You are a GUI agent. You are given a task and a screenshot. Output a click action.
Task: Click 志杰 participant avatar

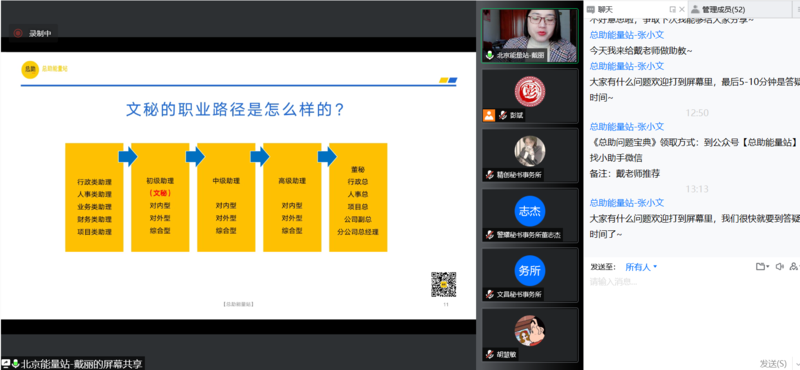[x=530, y=211]
